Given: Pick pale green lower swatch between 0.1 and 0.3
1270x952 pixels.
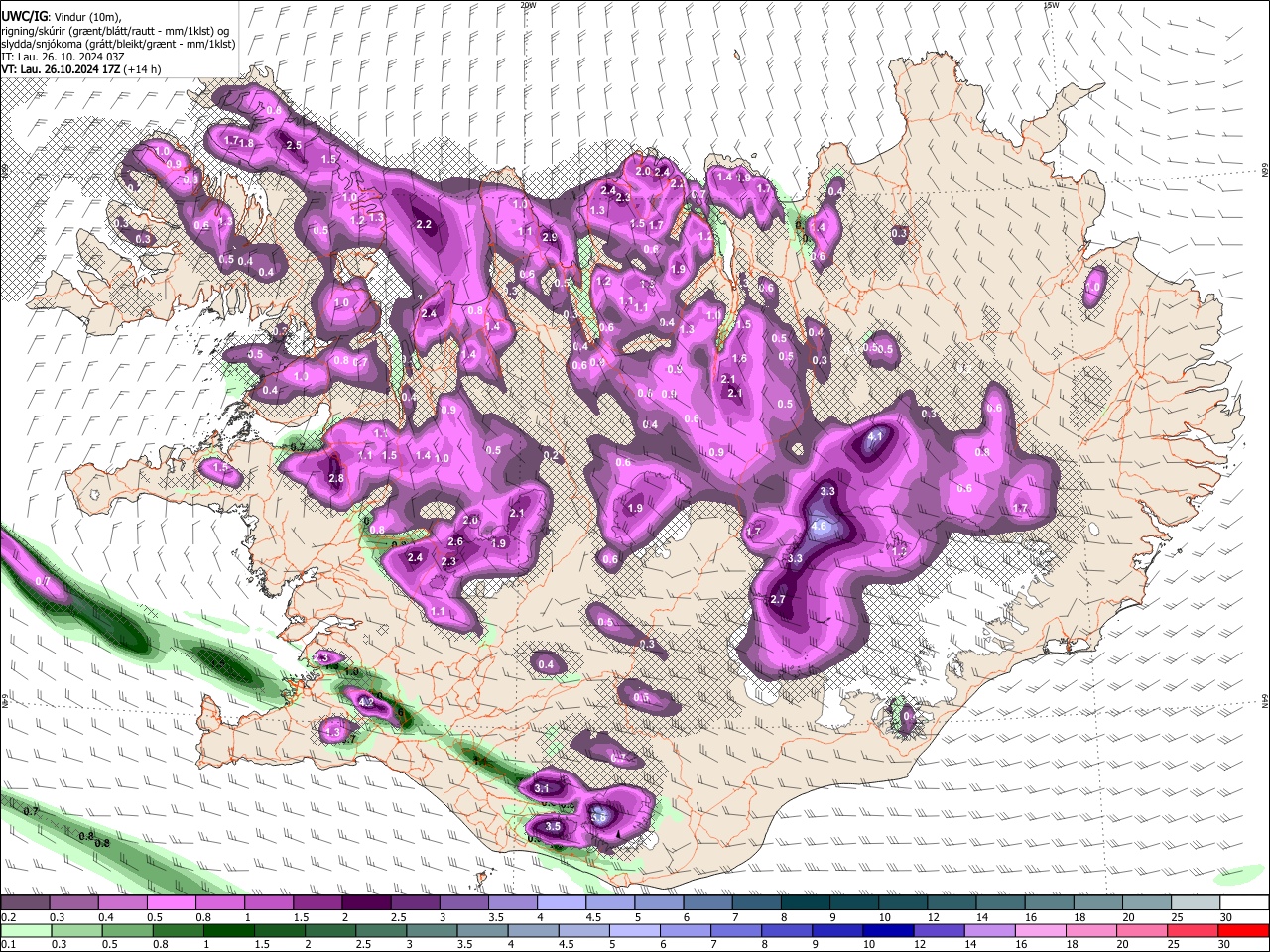Looking at the screenshot, I should pyautogui.click(x=25, y=931).
